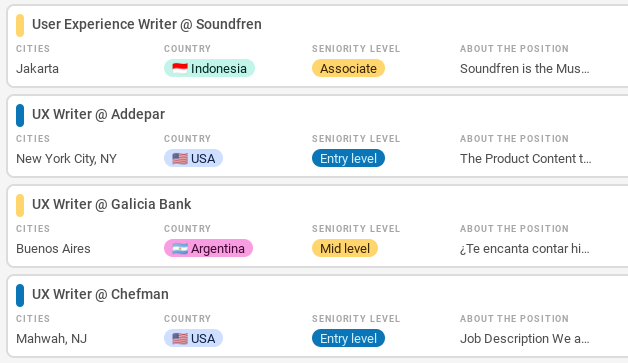
Task: Click ABOUT THE POSITION label in Soundfren card
Action: tap(514, 49)
